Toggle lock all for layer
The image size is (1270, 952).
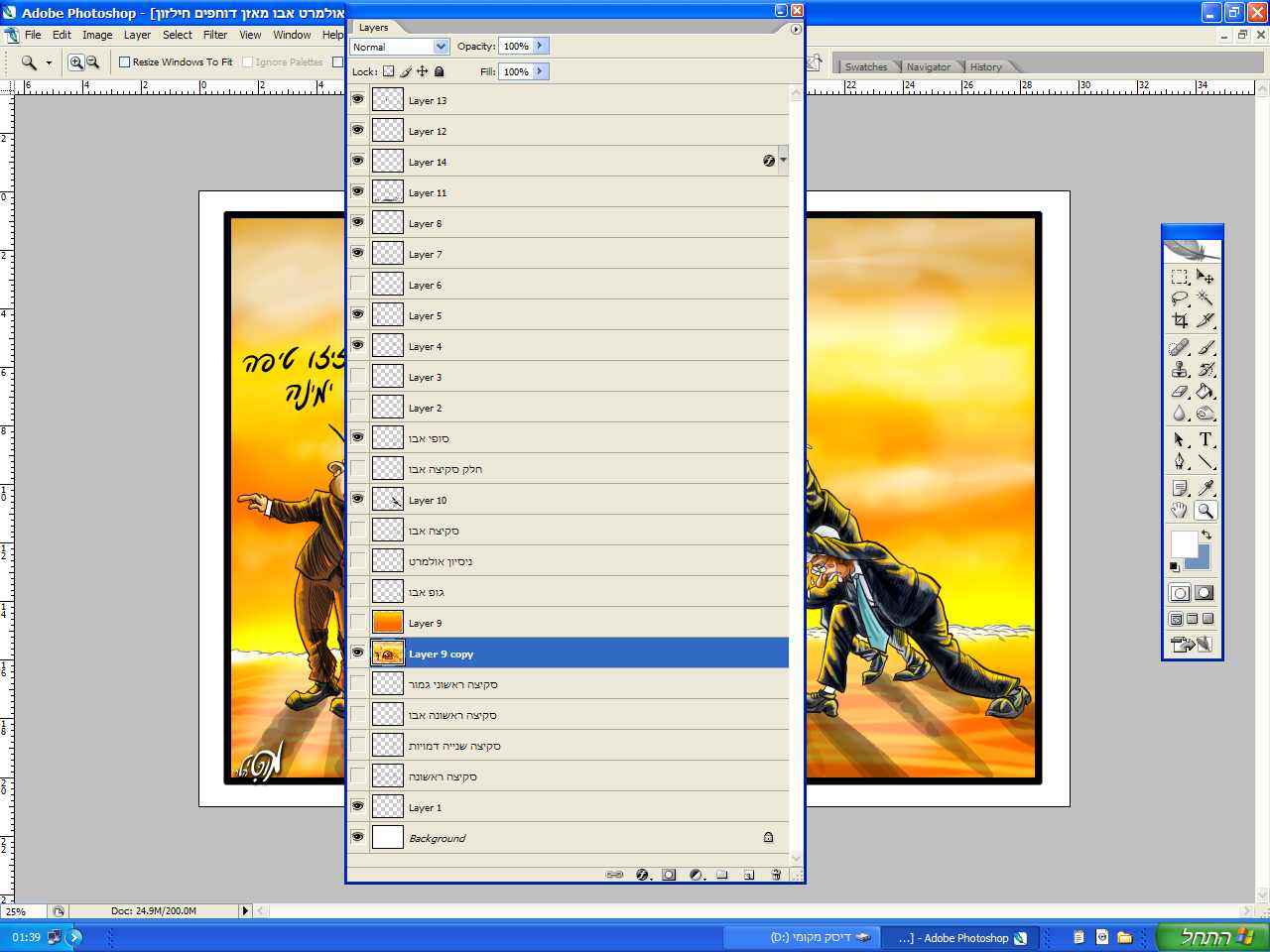point(440,71)
